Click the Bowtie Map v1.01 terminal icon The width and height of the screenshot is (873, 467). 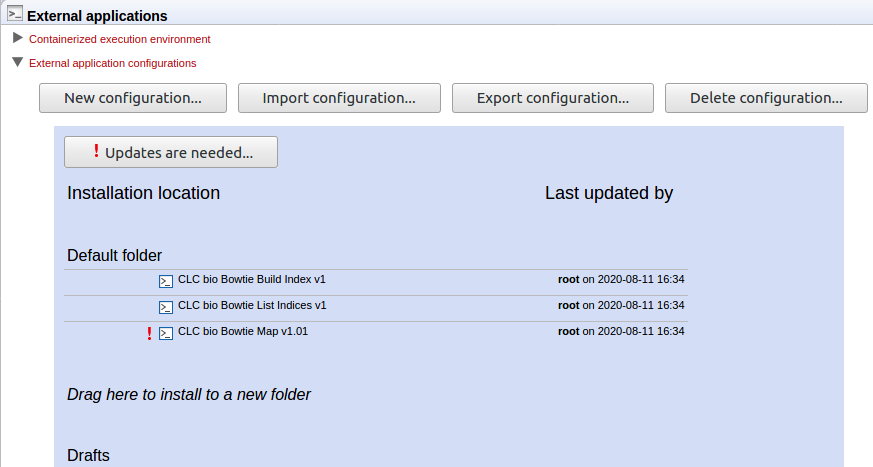[166, 333]
